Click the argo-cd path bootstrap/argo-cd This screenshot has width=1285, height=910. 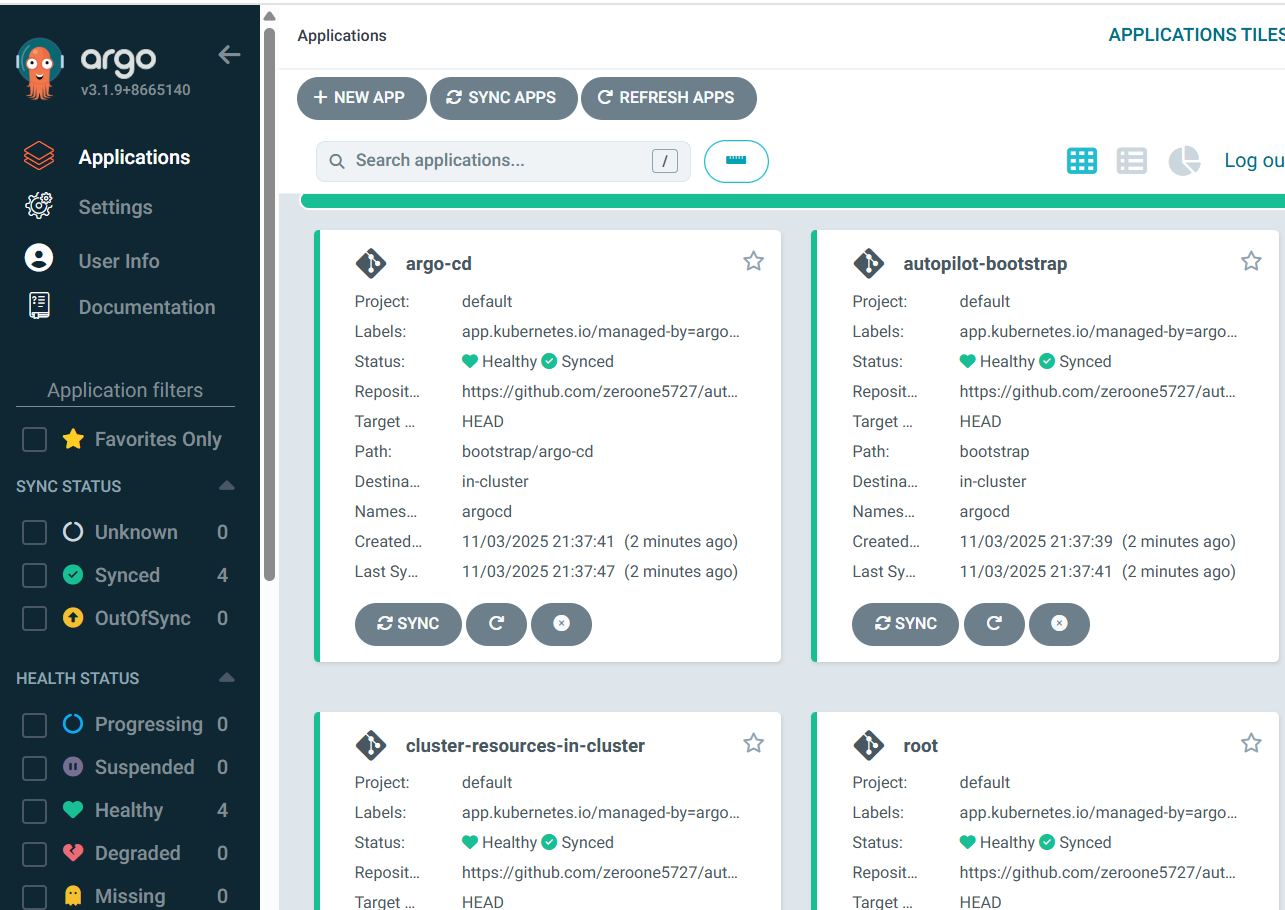[x=527, y=452]
